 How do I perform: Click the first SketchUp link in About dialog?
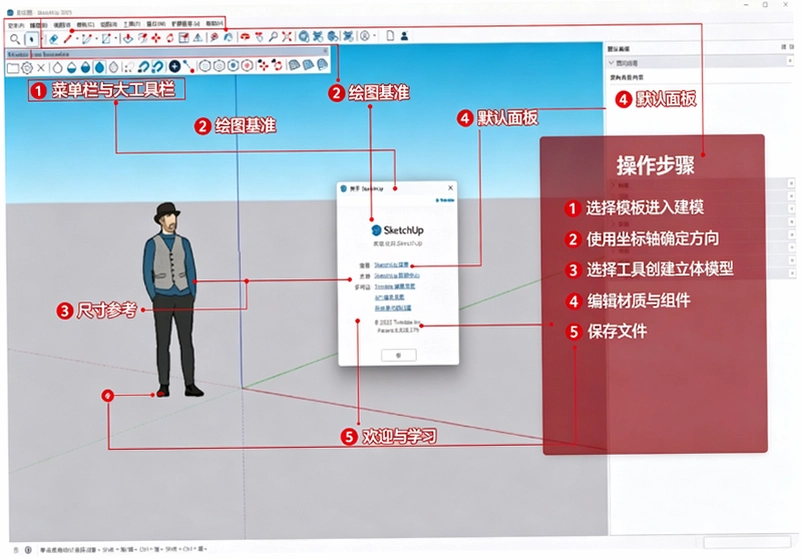click(x=391, y=265)
